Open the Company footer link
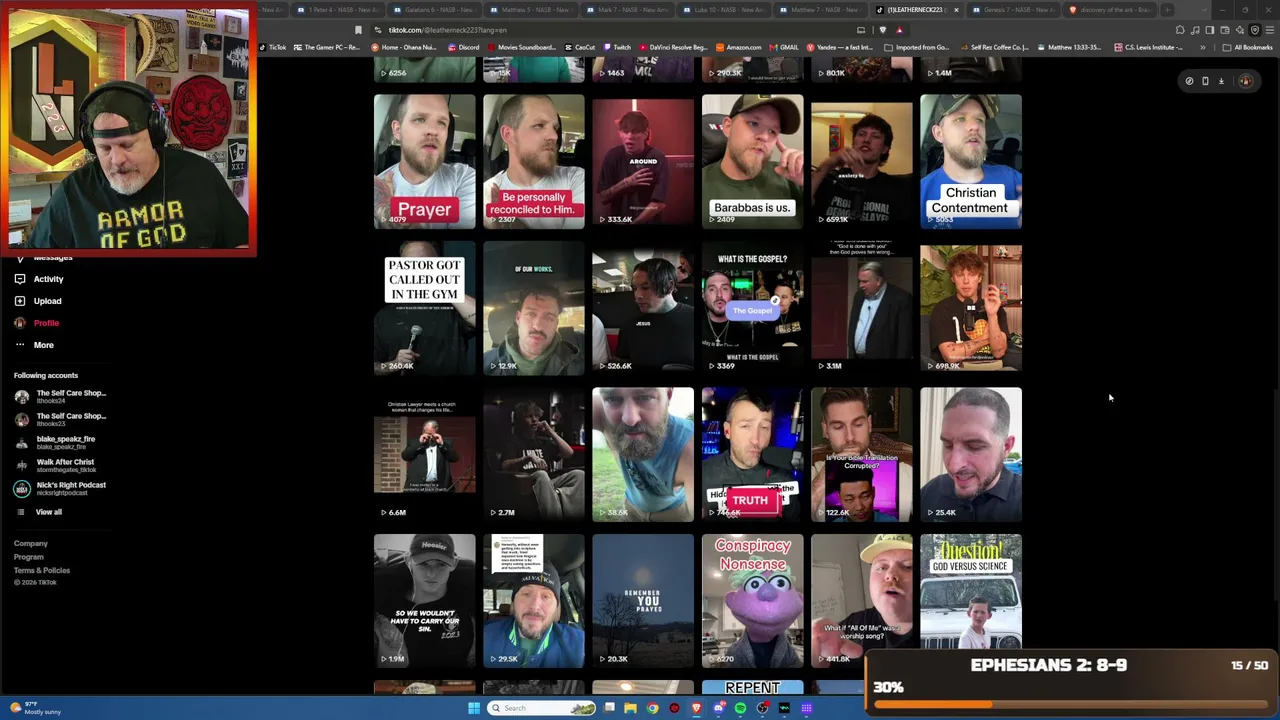 point(31,544)
